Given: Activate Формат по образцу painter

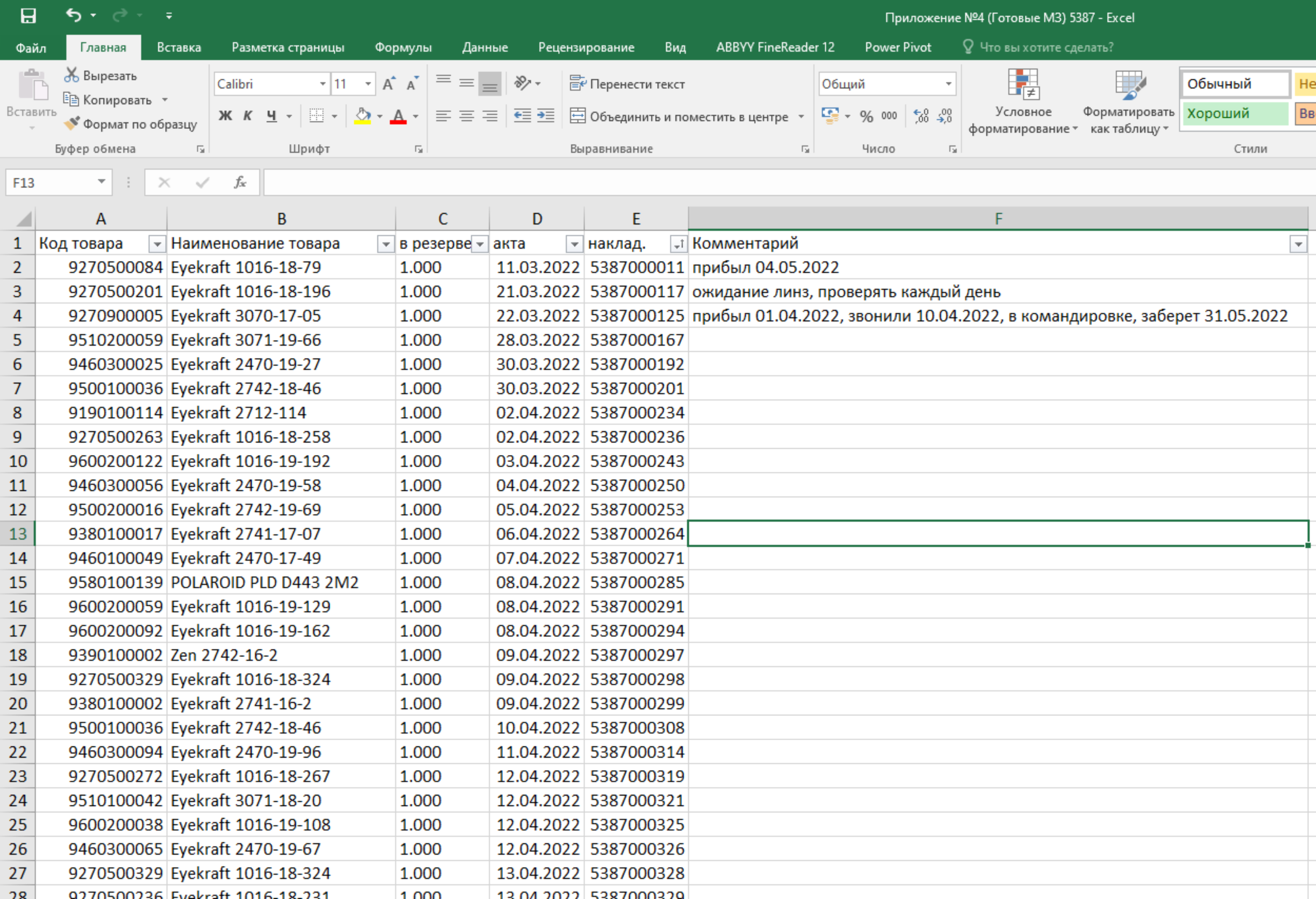Looking at the screenshot, I should coord(130,124).
